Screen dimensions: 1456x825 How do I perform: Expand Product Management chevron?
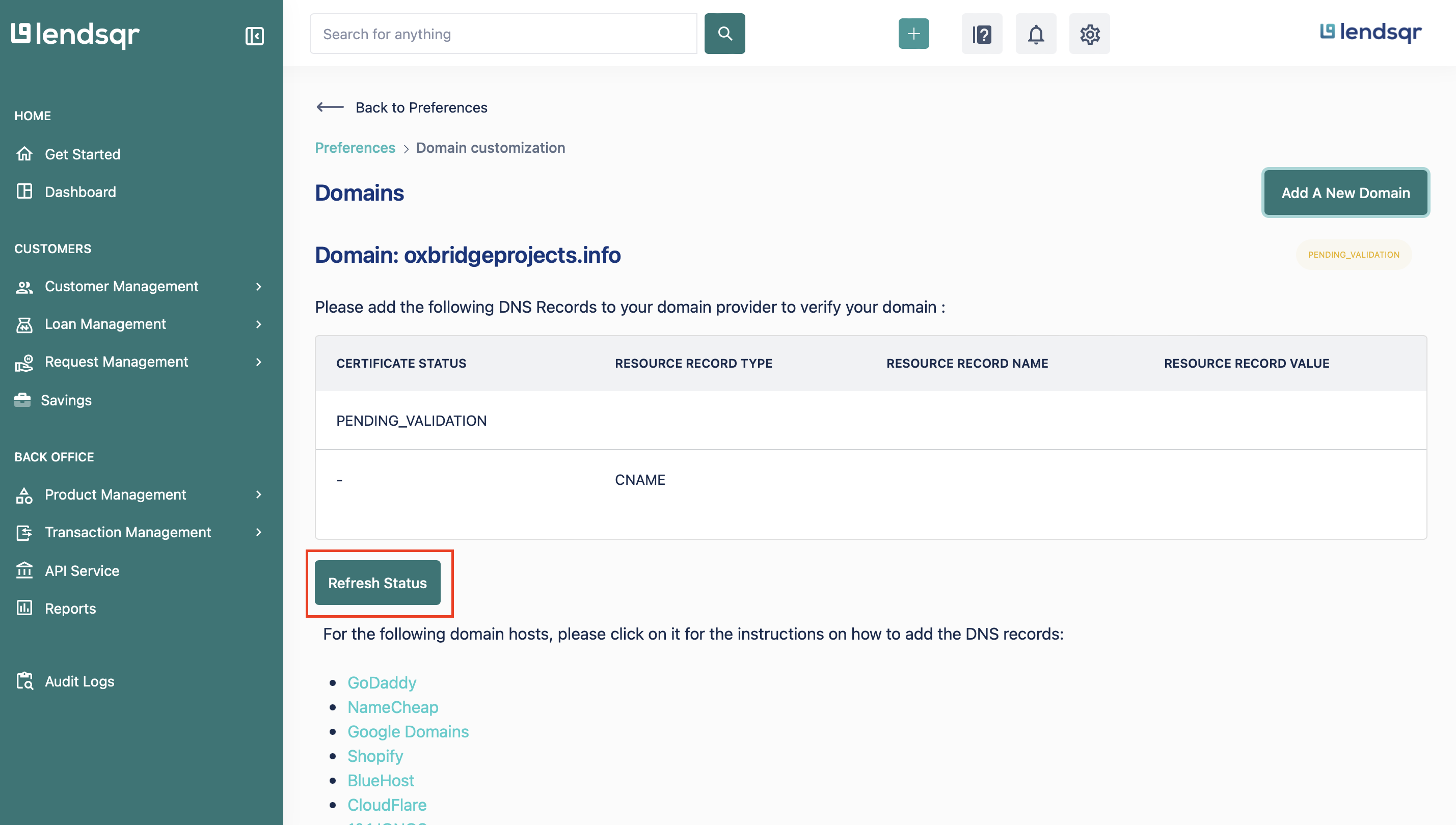pyautogui.click(x=259, y=494)
